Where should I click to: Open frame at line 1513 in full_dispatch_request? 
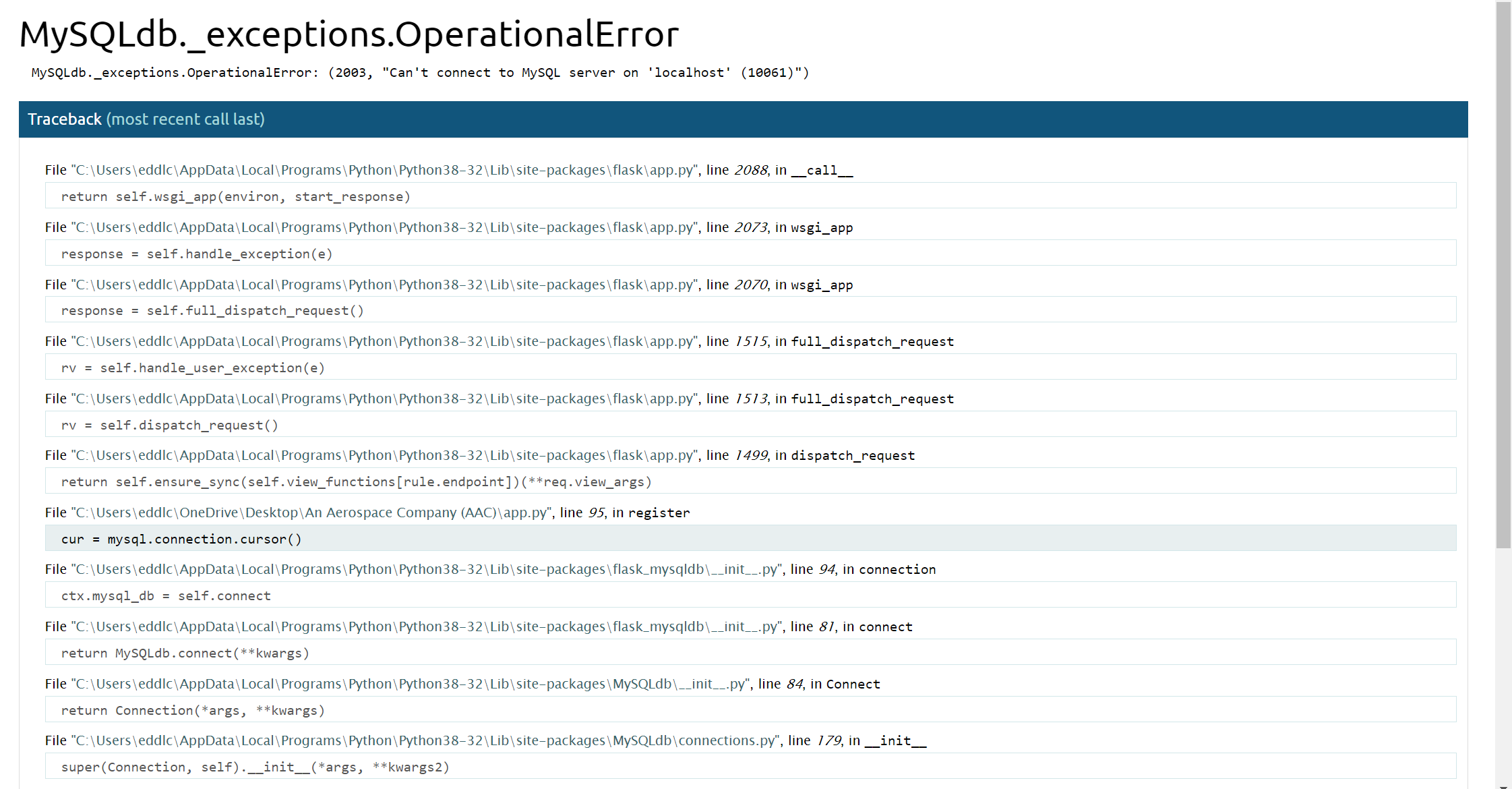tap(500, 399)
